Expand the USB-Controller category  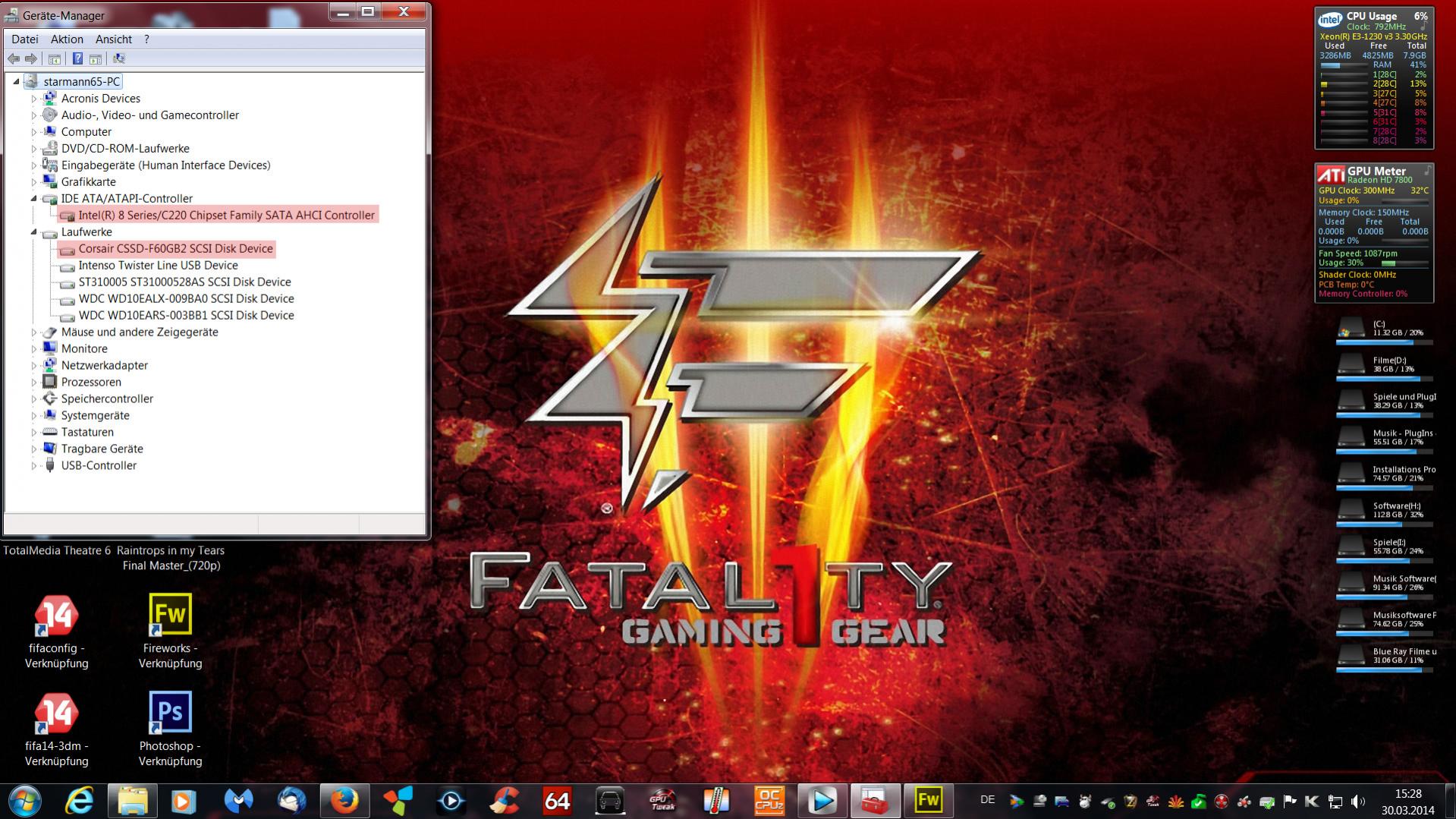point(33,466)
